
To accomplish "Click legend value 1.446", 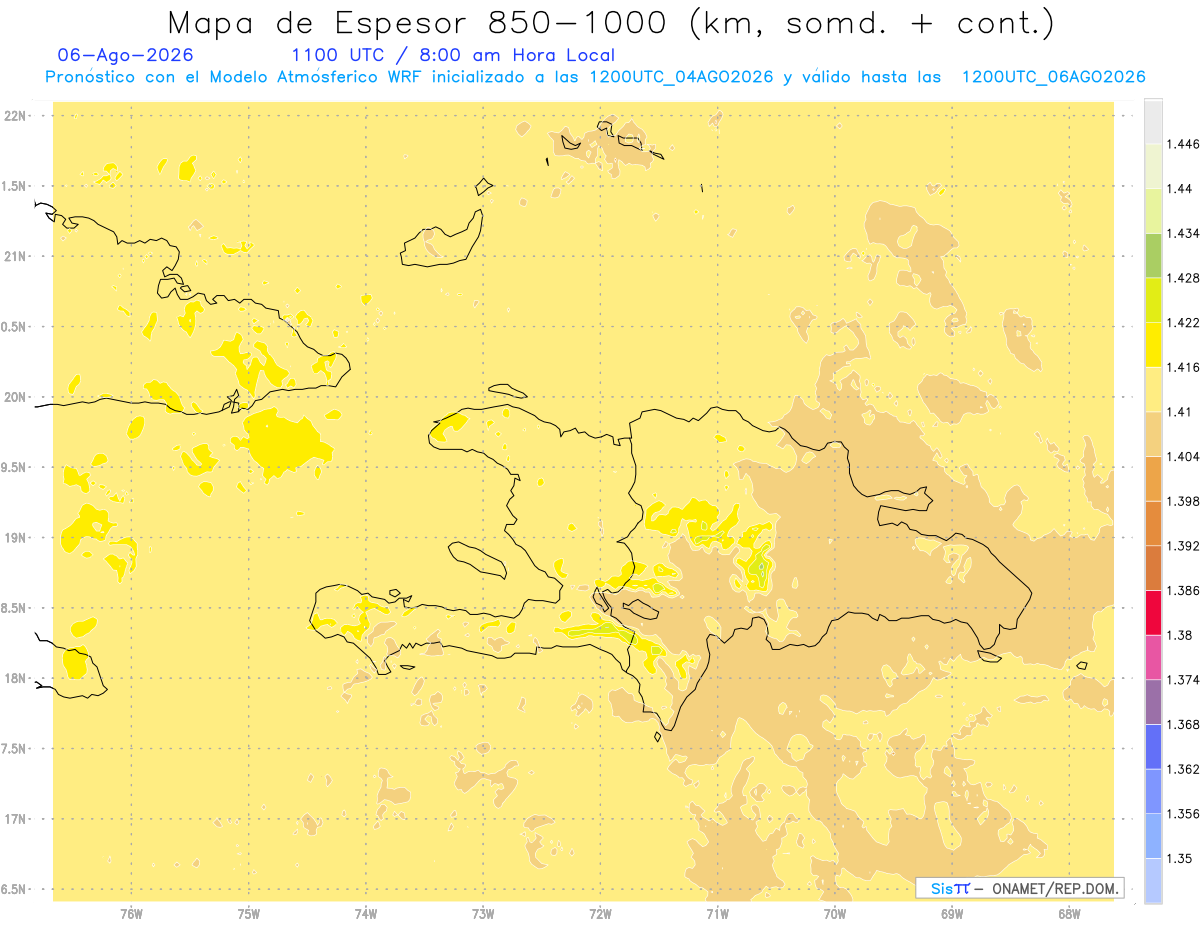I will click(1183, 144).
